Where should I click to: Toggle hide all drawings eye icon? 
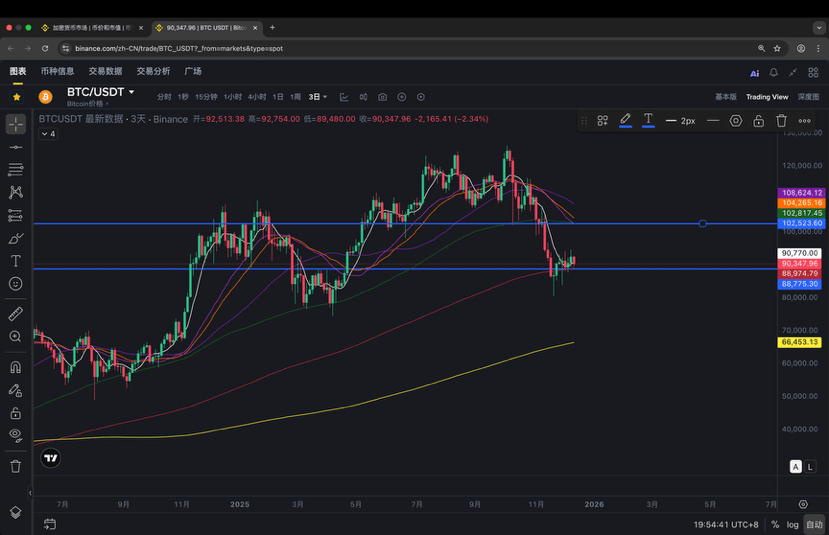(16, 435)
